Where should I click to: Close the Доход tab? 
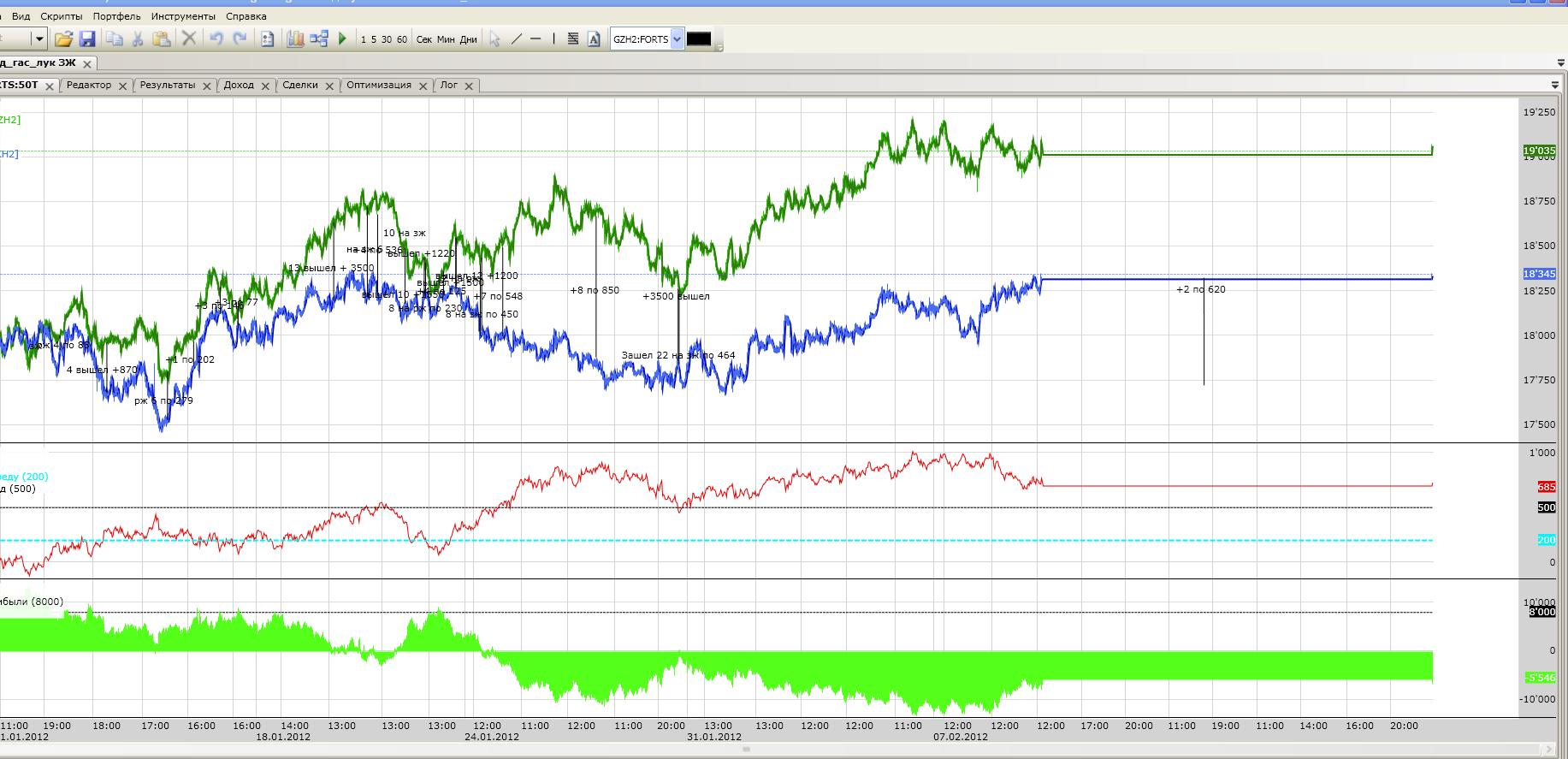coord(265,86)
